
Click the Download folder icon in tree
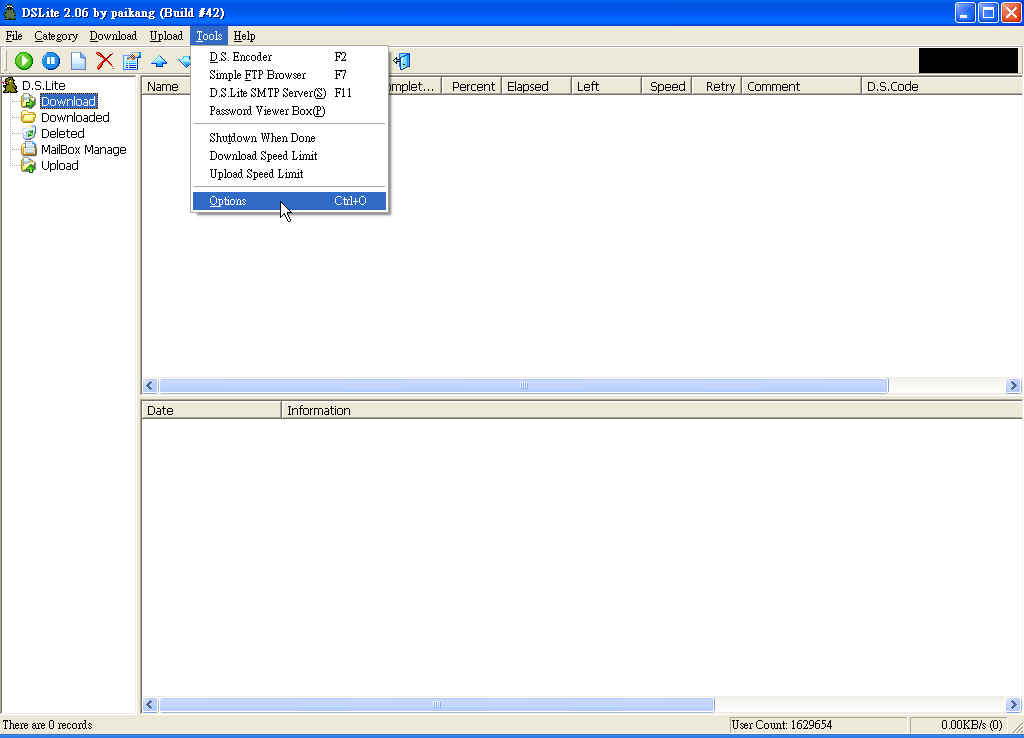point(28,101)
